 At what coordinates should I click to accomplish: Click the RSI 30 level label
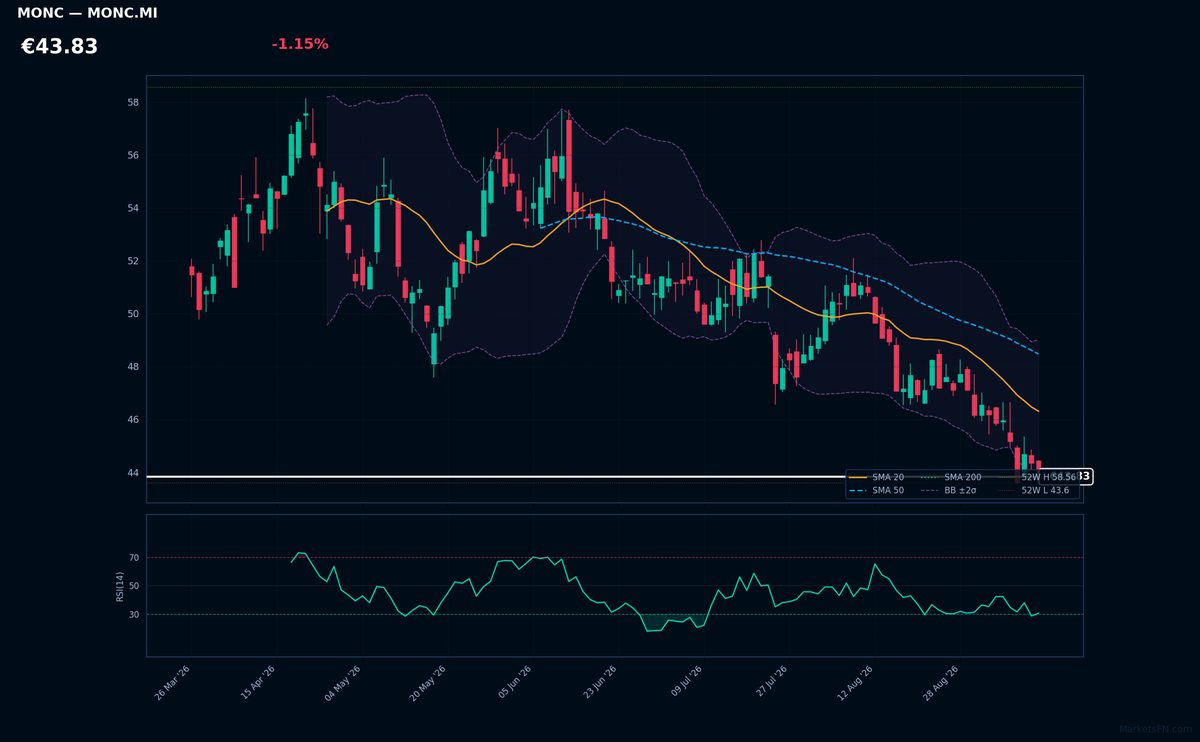click(133, 615)
